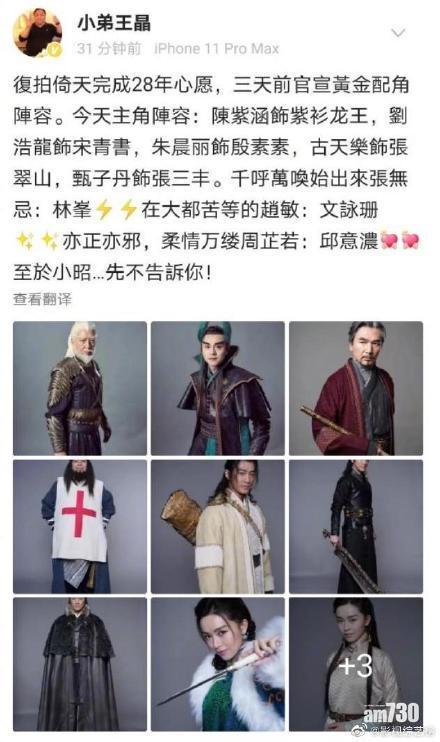
Task: Open the woman with dagger and fur collar photo
Action: point(218,664)
